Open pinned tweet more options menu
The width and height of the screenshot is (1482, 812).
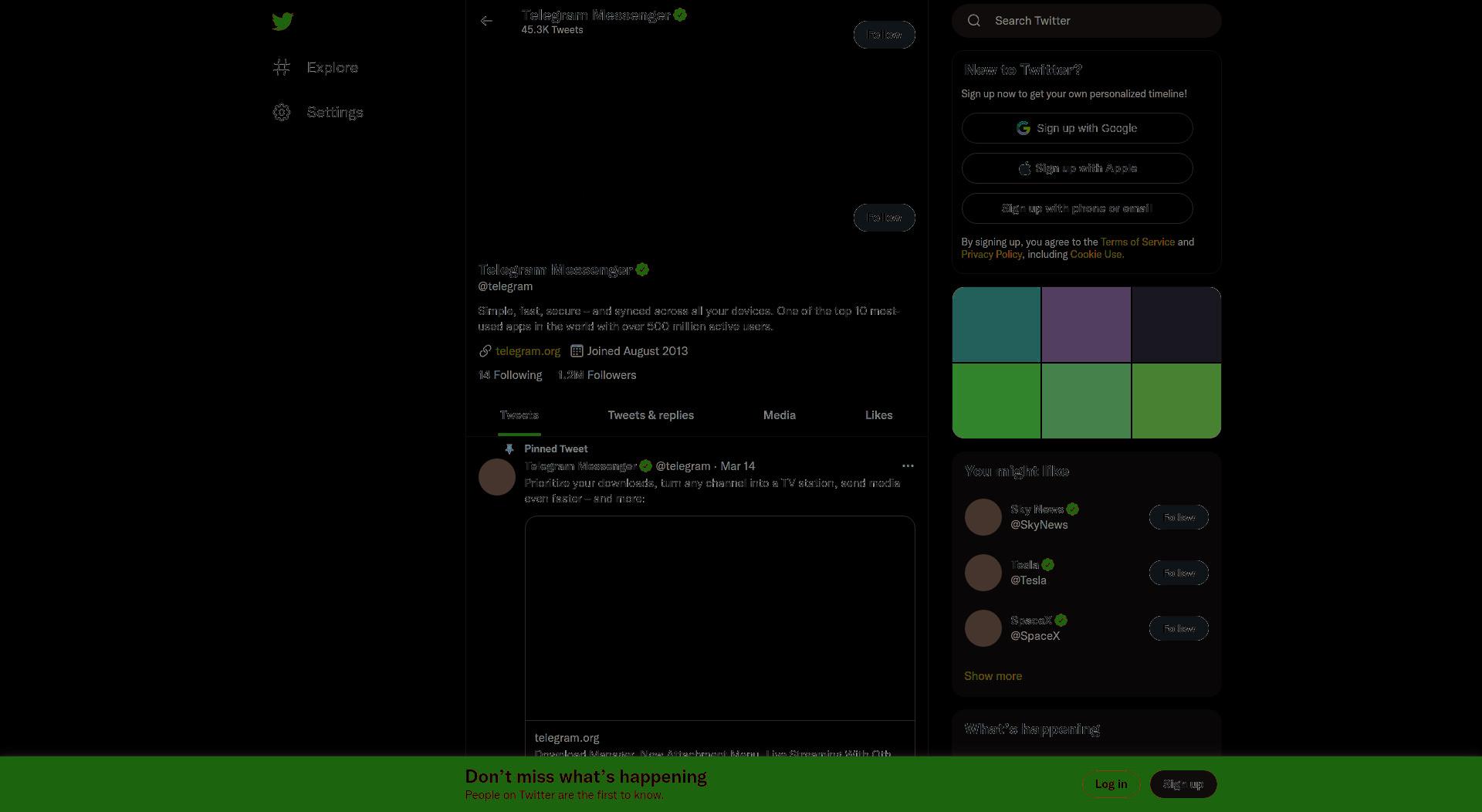pos(908,466)
